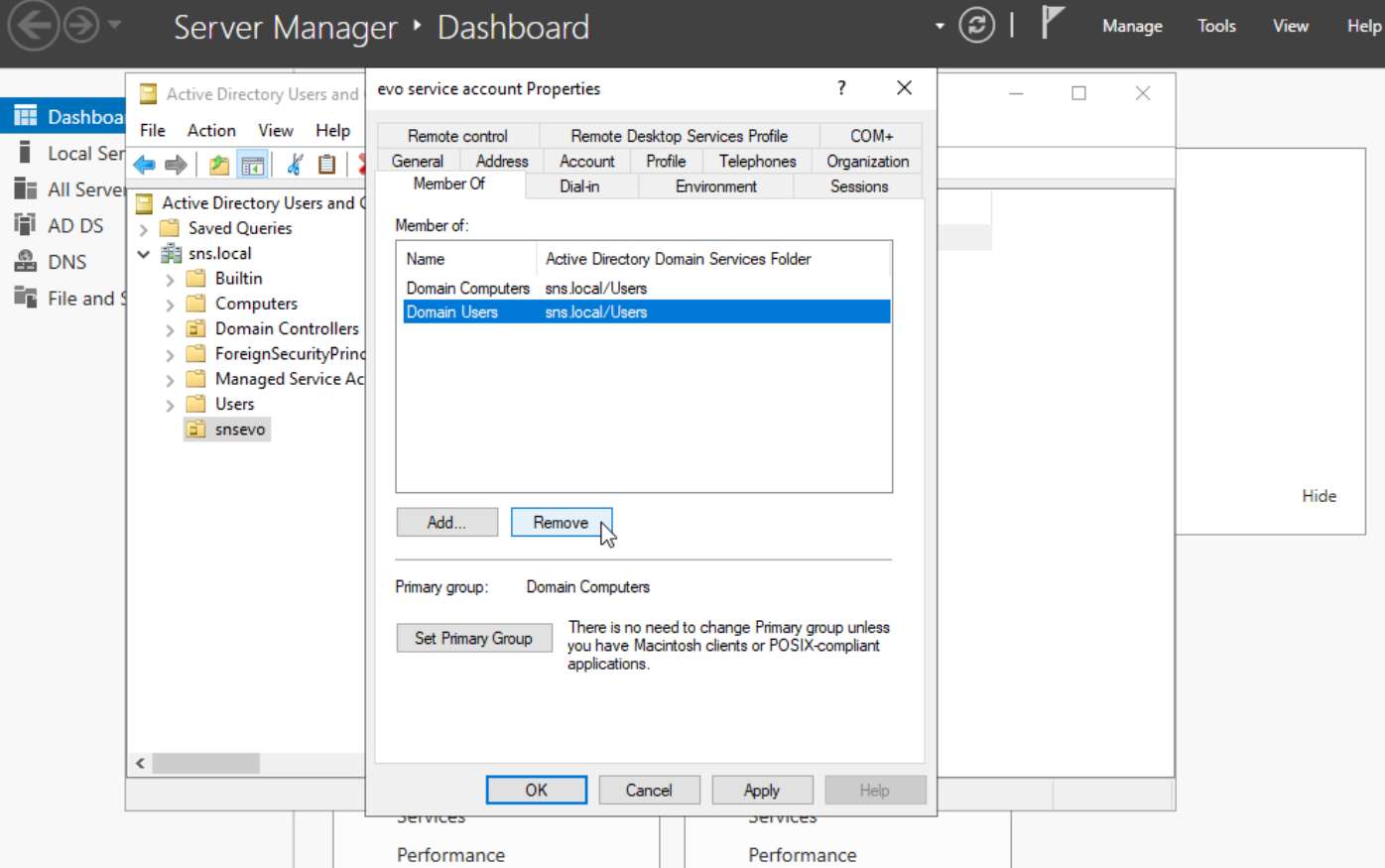This screenshot has width=1385, height=868.
Task: Expand the ForeignSecurityPrincipals node
Action: (170, 355)
